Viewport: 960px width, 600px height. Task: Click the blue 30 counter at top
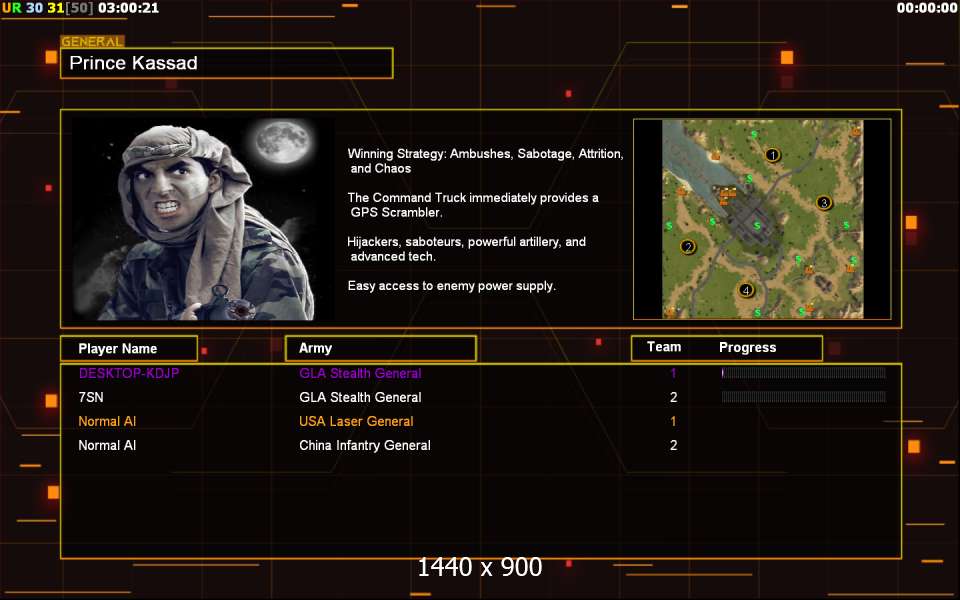tap(34, 8)
